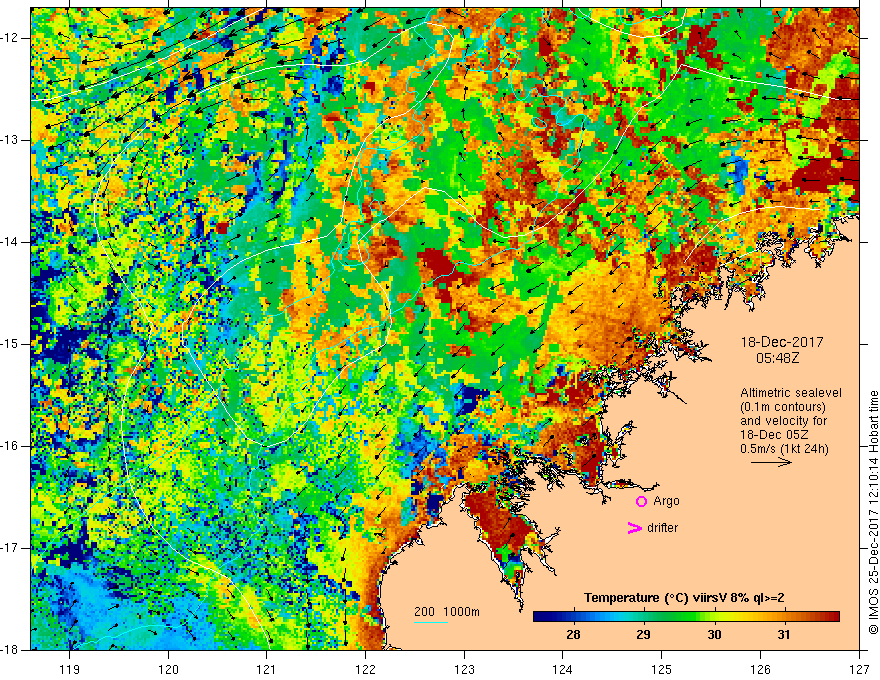Click latitude axis label '-12'
Screen dimensions: 880x680
coord(11,38)
